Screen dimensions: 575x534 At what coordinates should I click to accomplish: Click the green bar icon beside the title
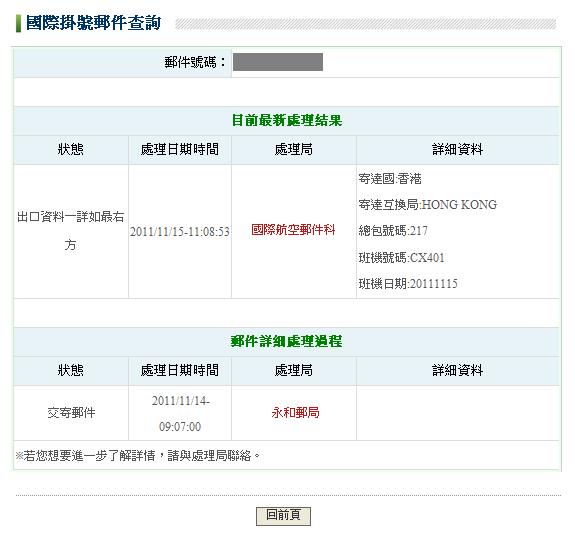(18, 23)
